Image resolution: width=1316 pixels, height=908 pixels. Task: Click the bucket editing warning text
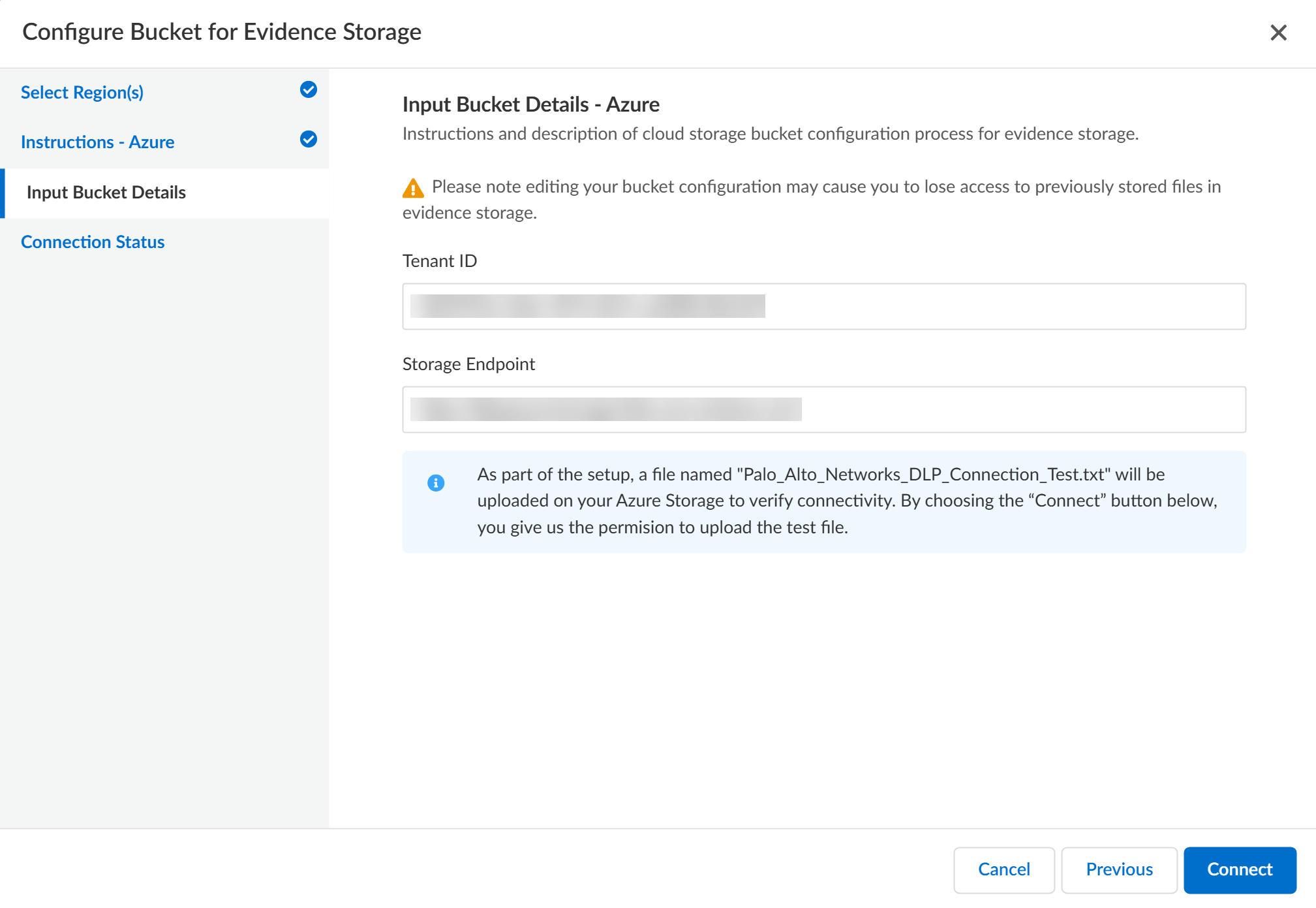coord(825,187)
